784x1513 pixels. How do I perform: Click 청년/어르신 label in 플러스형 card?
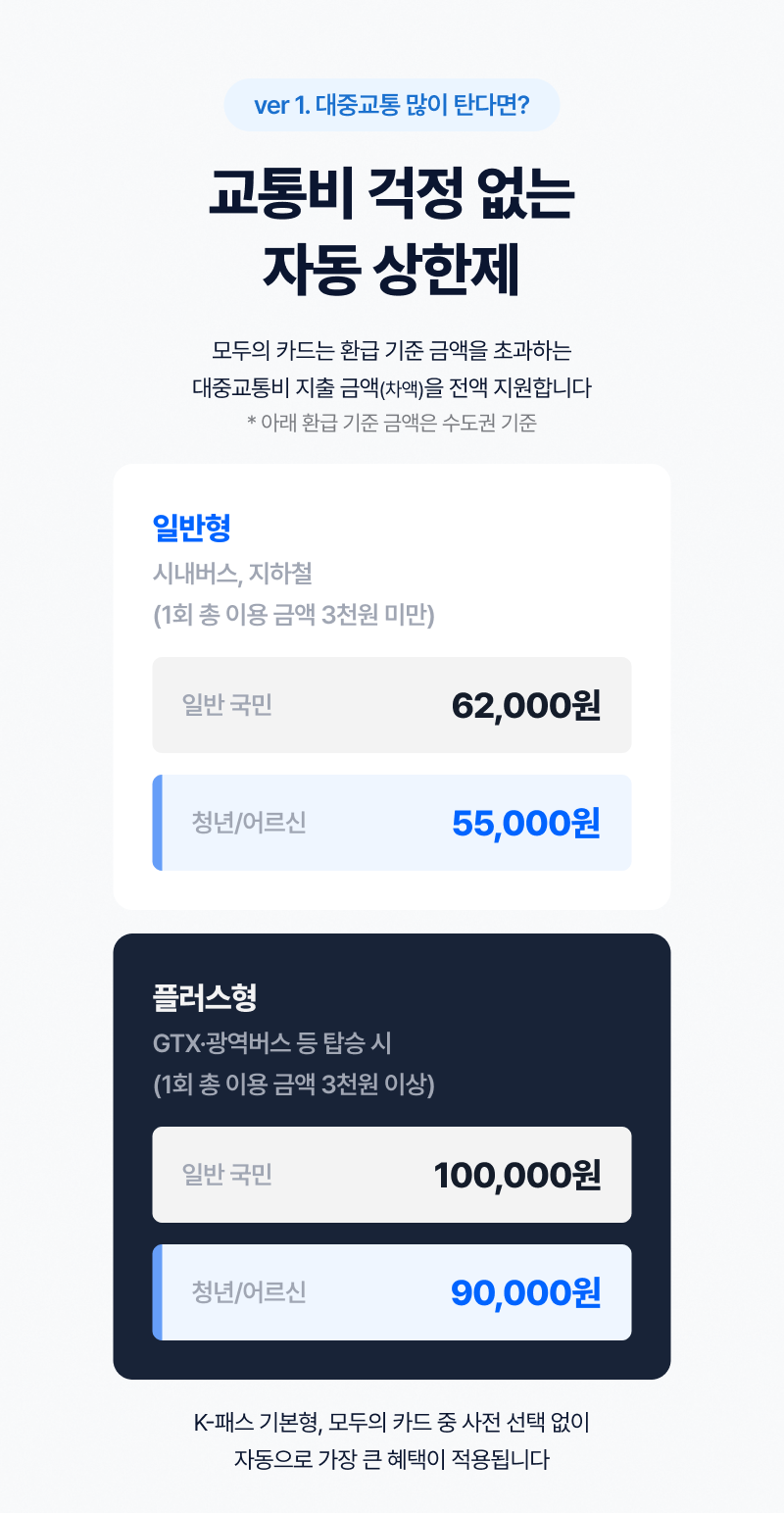[x=249, y=1292]
